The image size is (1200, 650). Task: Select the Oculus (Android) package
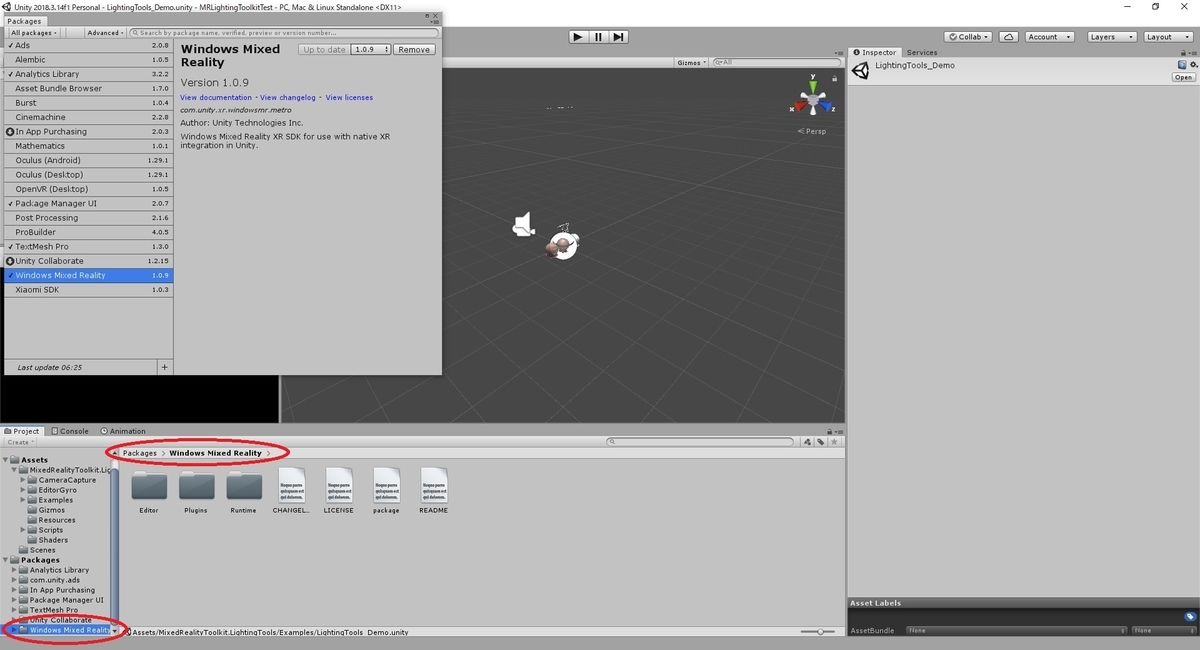click(x=87, y=160)
